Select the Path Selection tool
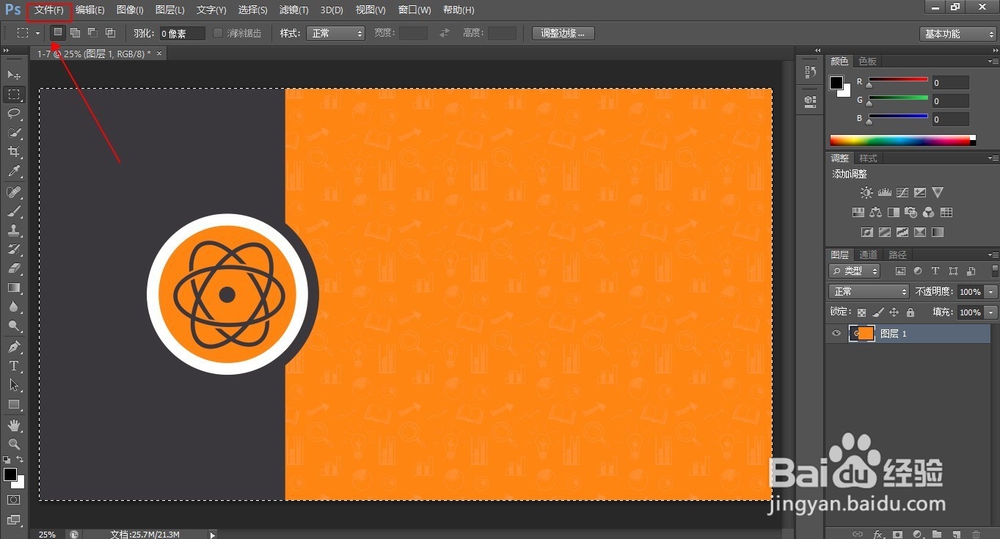Screen dimensions: 1000x539 pyautogui.click(x=13, y=385)
